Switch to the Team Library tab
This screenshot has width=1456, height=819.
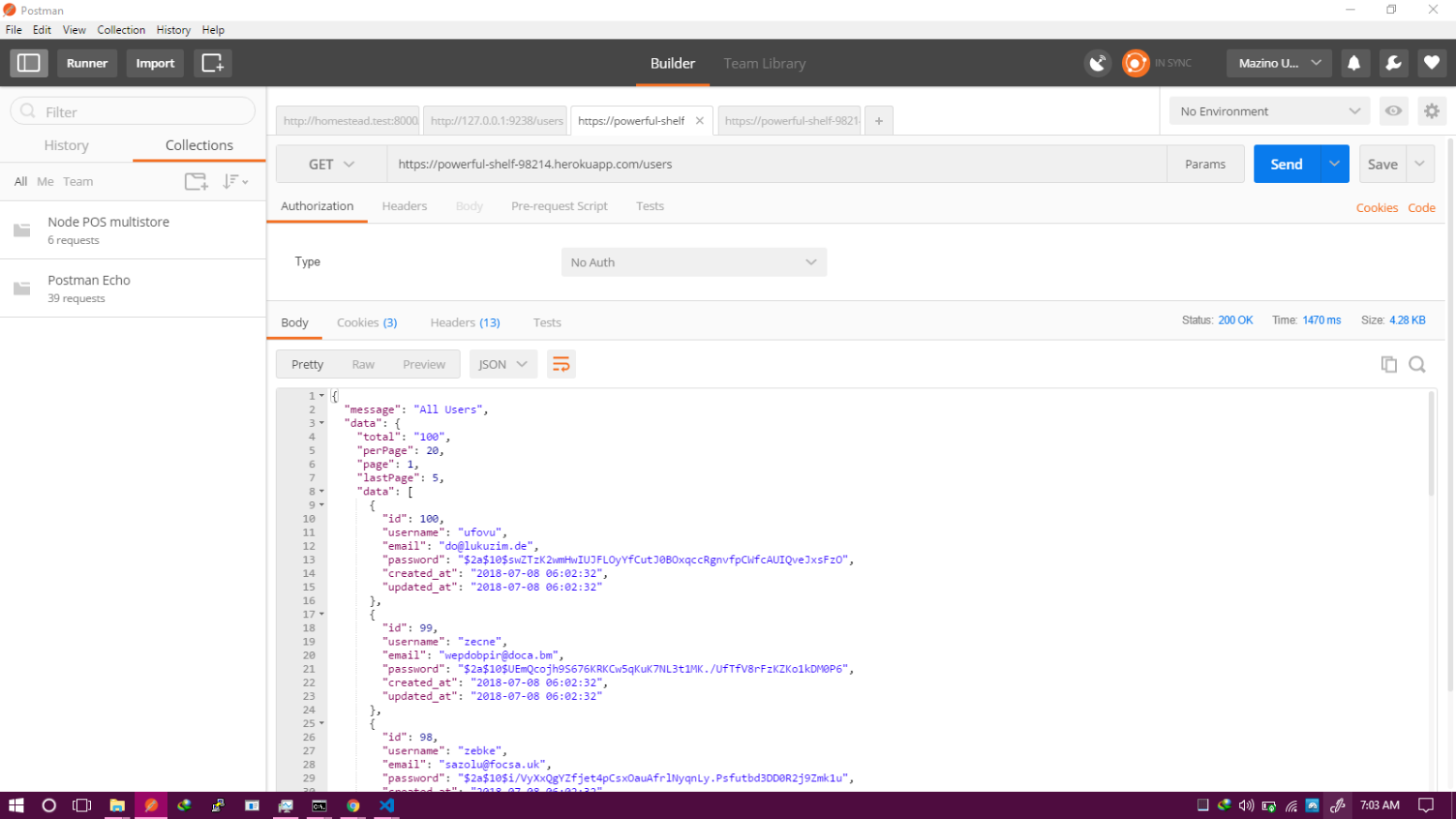pyautogui.click(x=764, y=63)
